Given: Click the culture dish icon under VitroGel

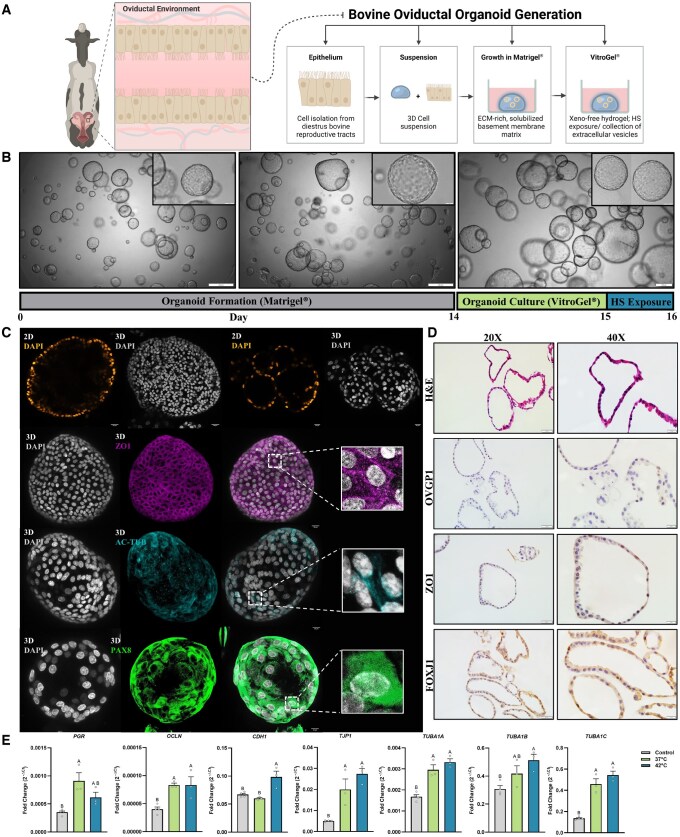Looking at the screenshot, I should (605, 97).
